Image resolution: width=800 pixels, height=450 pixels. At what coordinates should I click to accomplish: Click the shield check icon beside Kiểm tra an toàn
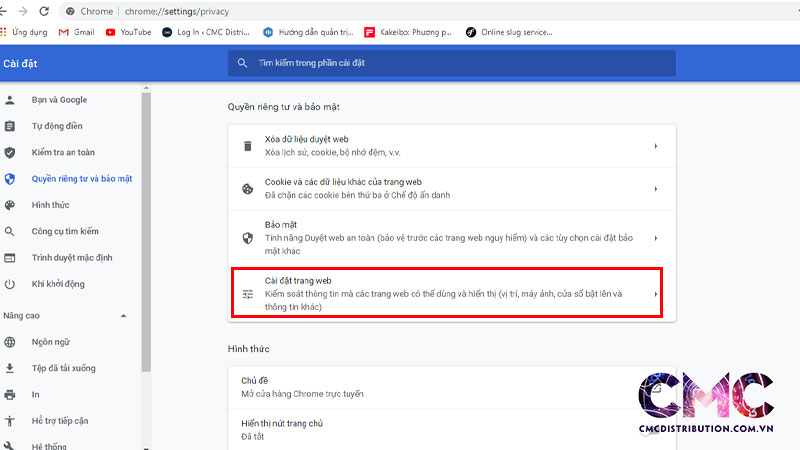10,153
